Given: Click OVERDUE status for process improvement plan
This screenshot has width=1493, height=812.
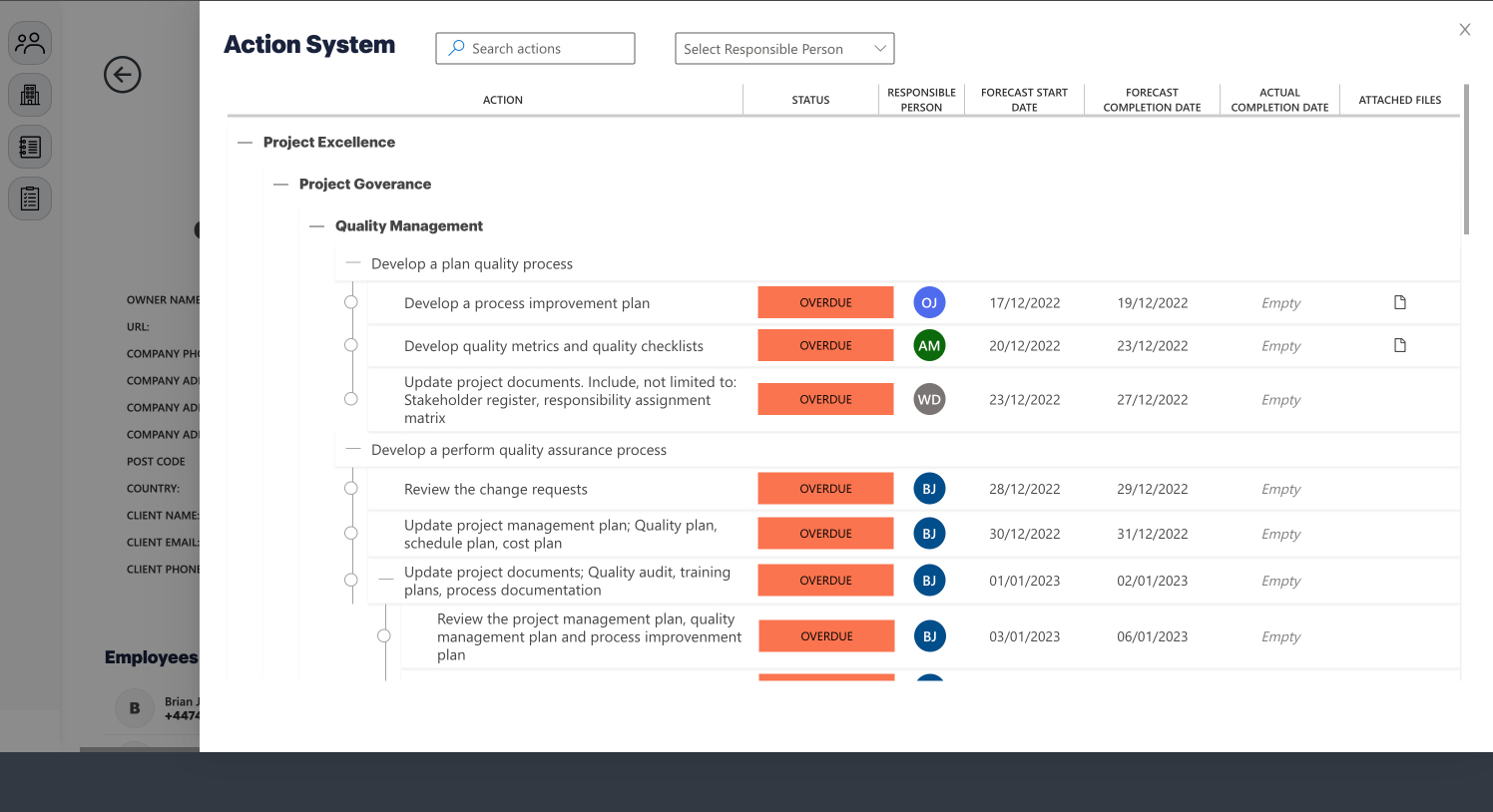Looking at the screenshot, I should pyautogui.click(x=825, y=302).
